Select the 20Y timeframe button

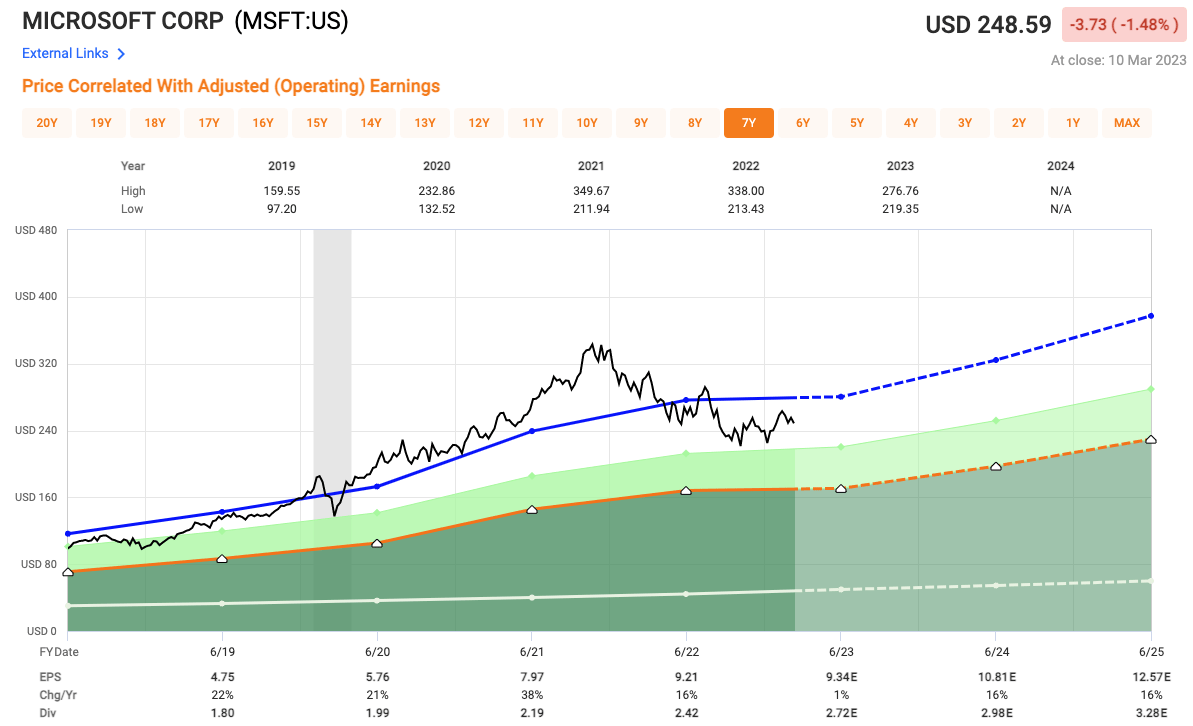click(x=46, y=122)
